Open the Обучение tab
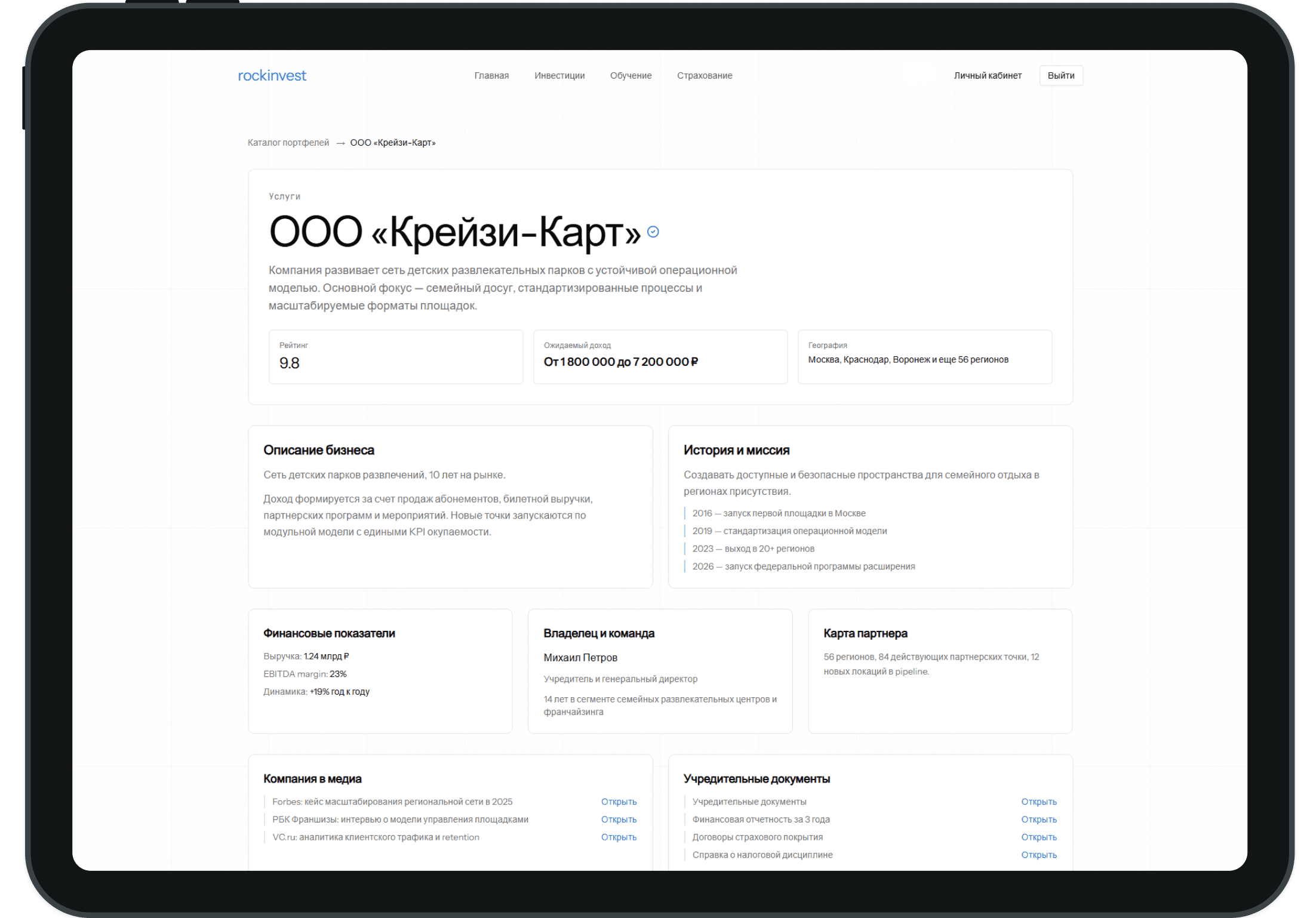This screenshot has width=1316, height=918. (631, 75)
